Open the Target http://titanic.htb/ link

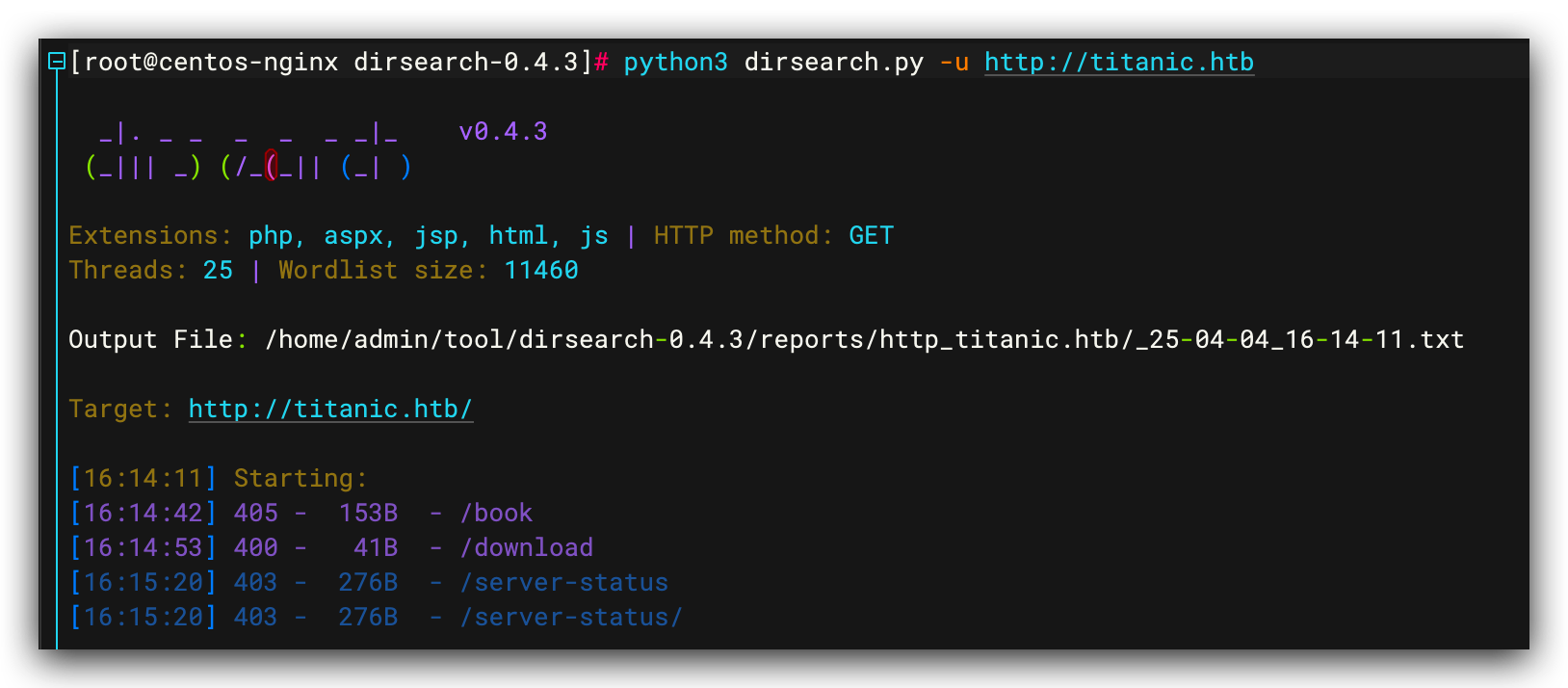click(330, 410)
